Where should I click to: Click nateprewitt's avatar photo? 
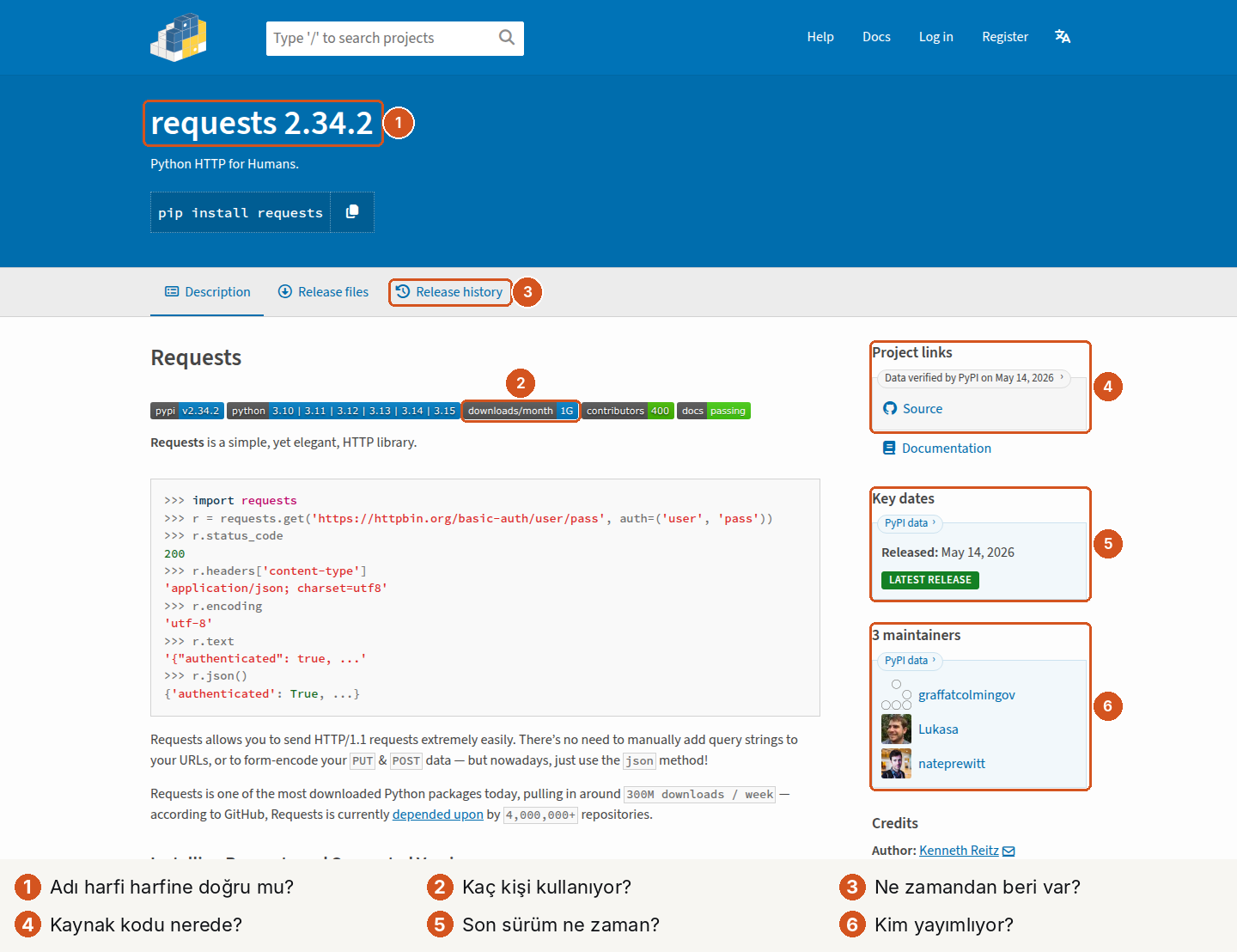click(896, 763)
